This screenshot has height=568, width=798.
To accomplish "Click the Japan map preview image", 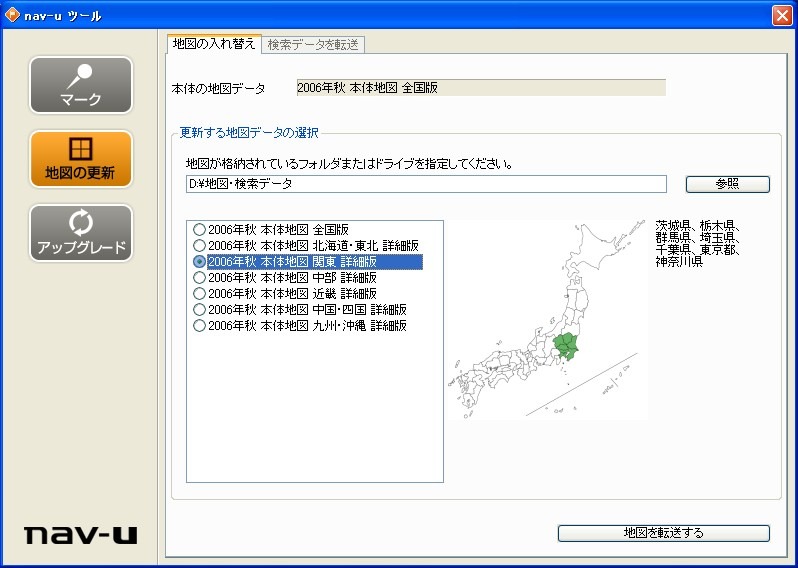I will 548,320.
